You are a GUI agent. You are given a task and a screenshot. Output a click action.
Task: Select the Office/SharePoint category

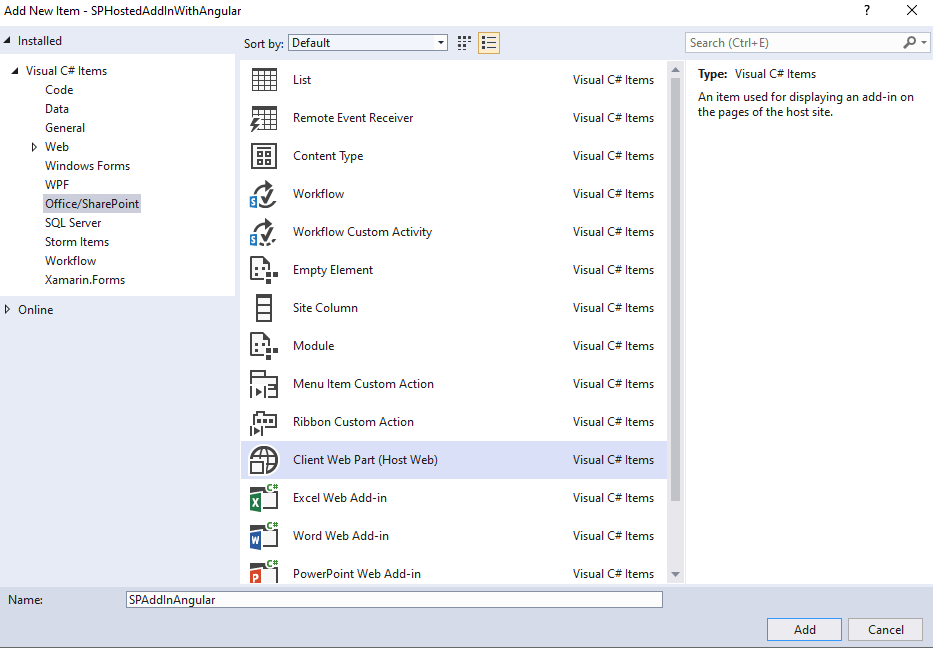click(x=92, y=204)
